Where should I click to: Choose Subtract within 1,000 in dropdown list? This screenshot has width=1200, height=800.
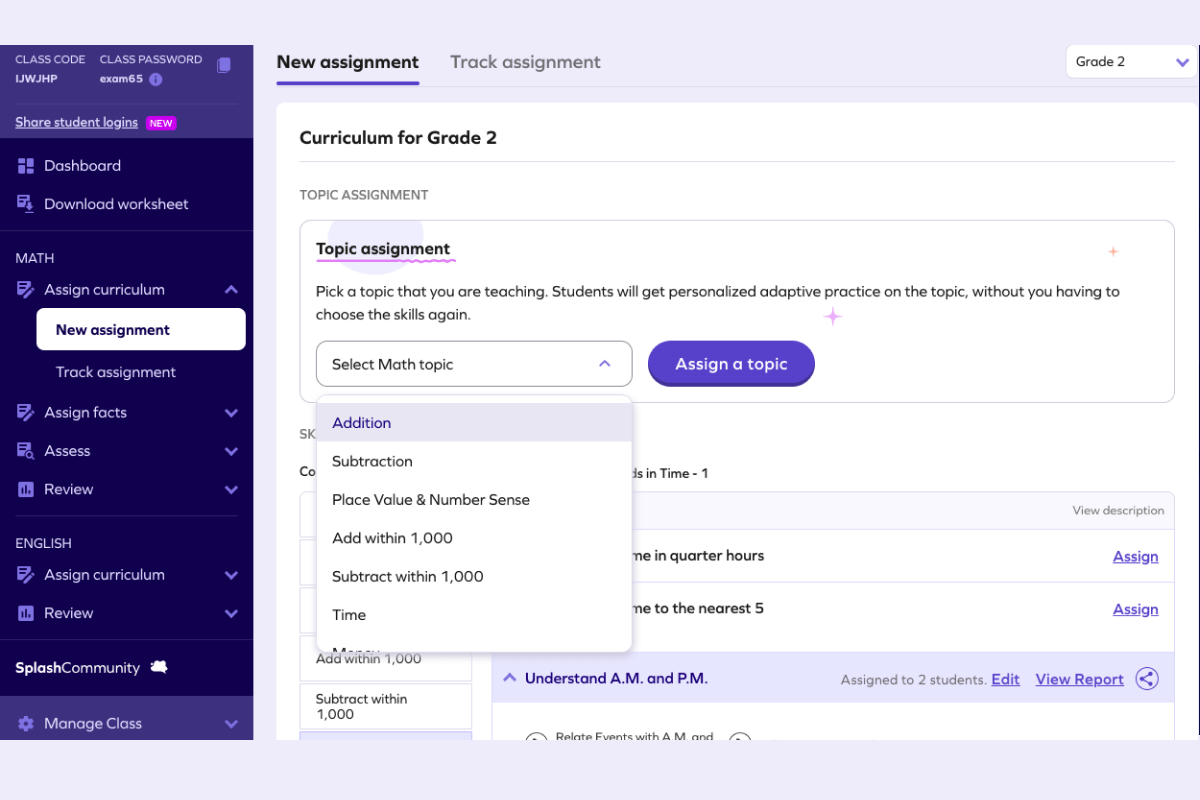tap(474, 576)
